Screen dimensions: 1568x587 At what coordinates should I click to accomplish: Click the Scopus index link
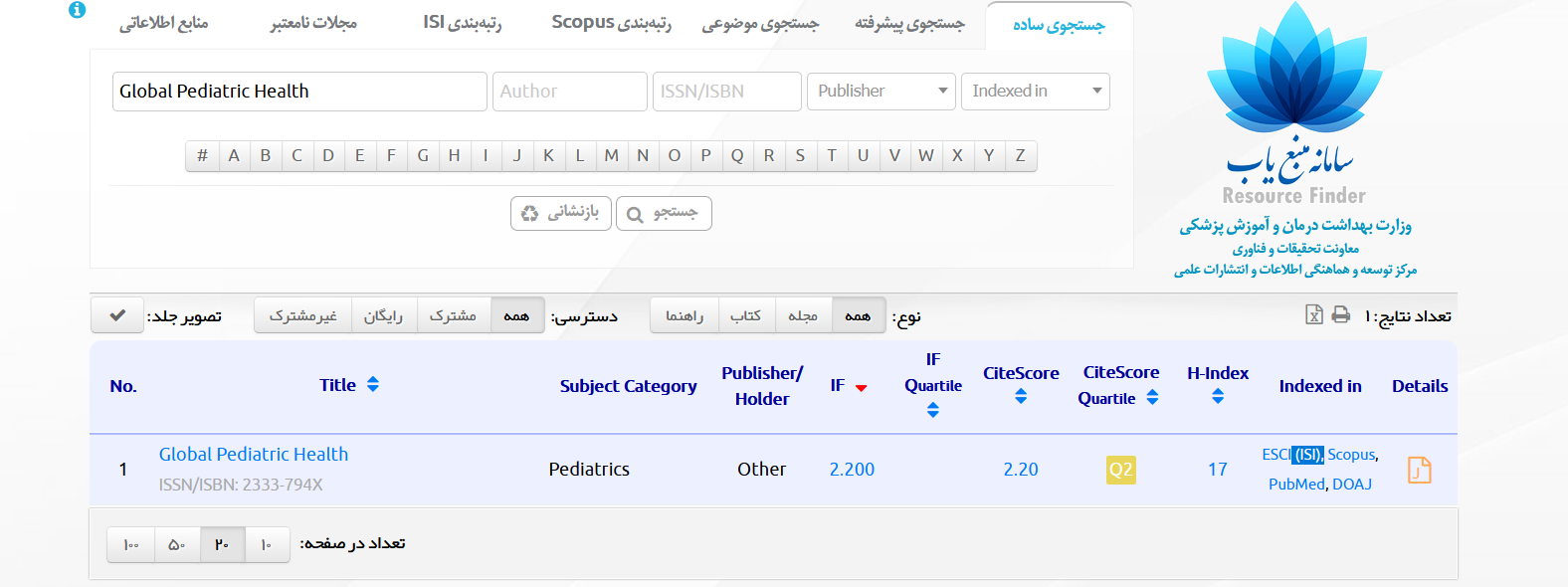(1351, 455)
